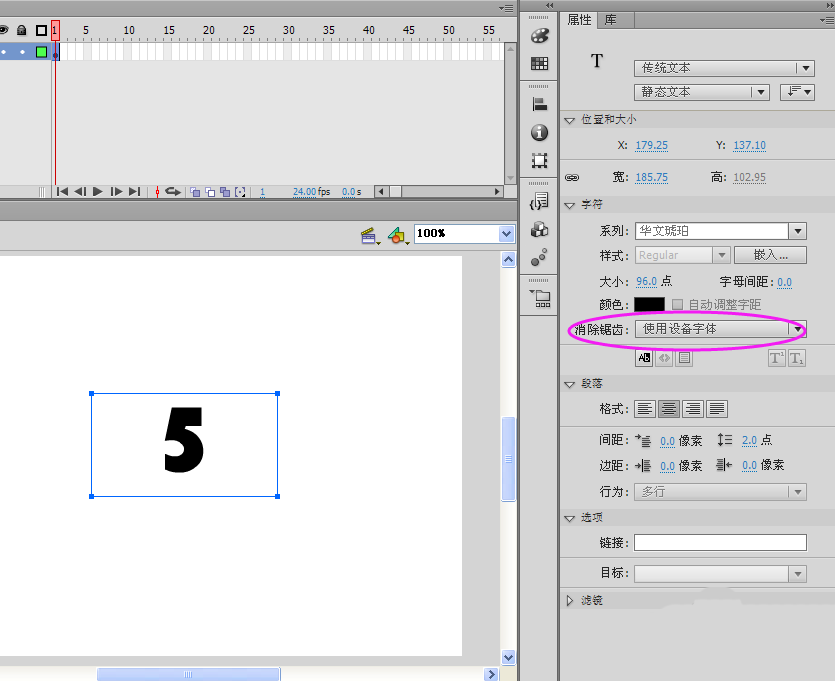Open the Color panel palette icon
The width and height of the screenshot is (835, 681).
click(539, 36)
